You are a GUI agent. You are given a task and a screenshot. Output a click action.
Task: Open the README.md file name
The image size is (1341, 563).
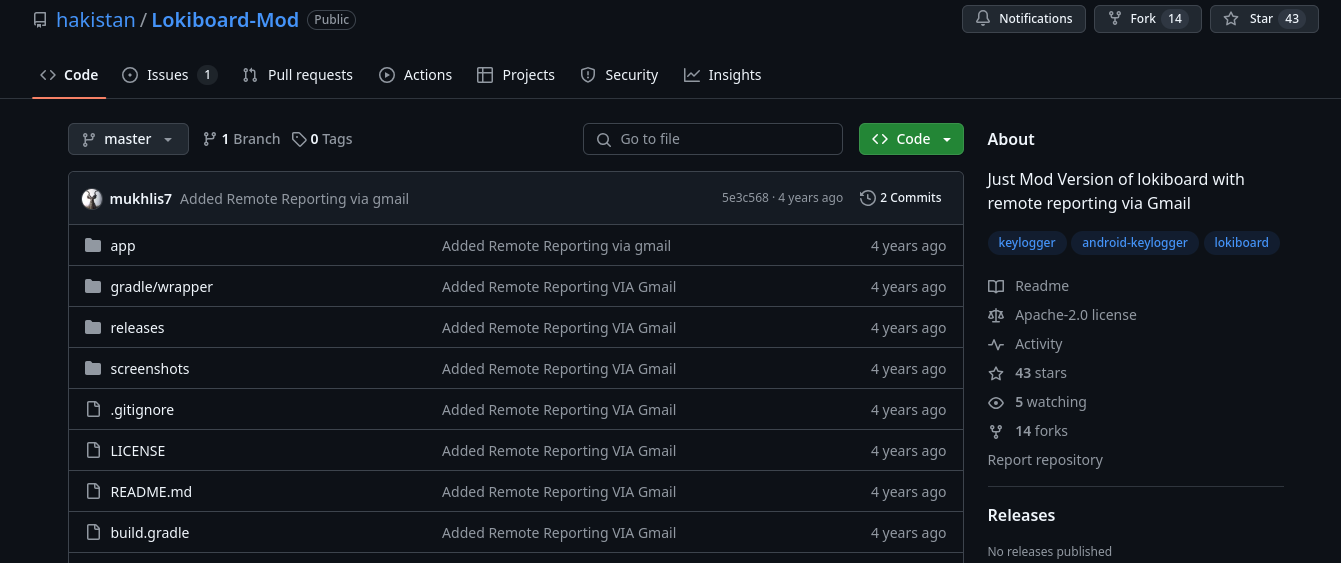click(151, 492)
